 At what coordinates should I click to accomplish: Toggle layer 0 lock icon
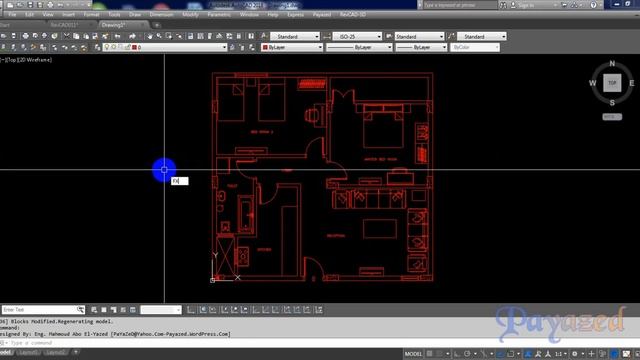click(127, 47)
